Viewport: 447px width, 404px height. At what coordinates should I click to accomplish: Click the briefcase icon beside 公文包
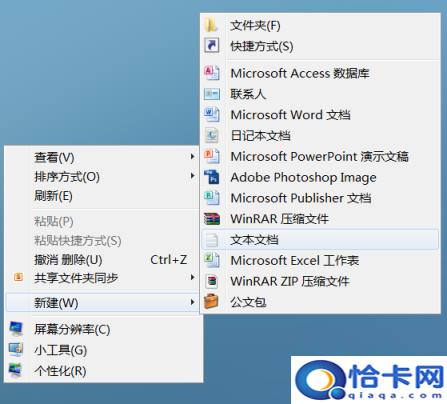(211, 301)
